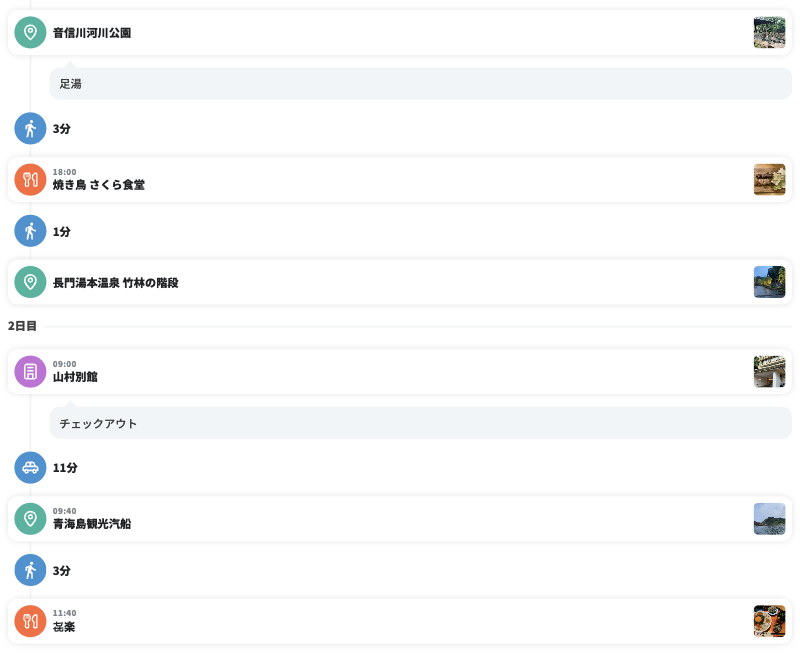Click walking icon below 青海島観光汽船
The image size is (800, 658).
(30, 570)
